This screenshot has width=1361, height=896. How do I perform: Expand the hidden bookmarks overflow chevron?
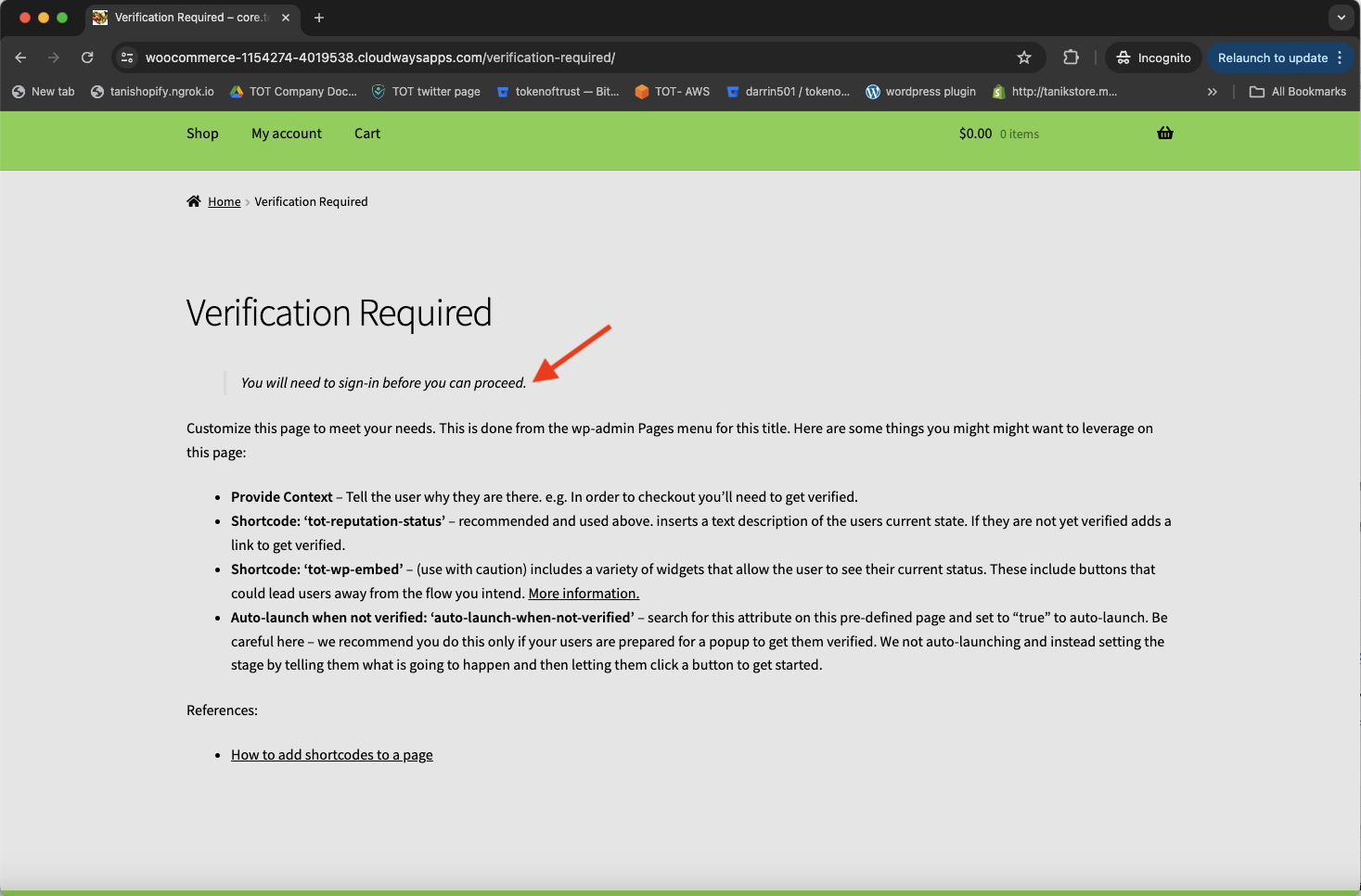(1212, 92)
